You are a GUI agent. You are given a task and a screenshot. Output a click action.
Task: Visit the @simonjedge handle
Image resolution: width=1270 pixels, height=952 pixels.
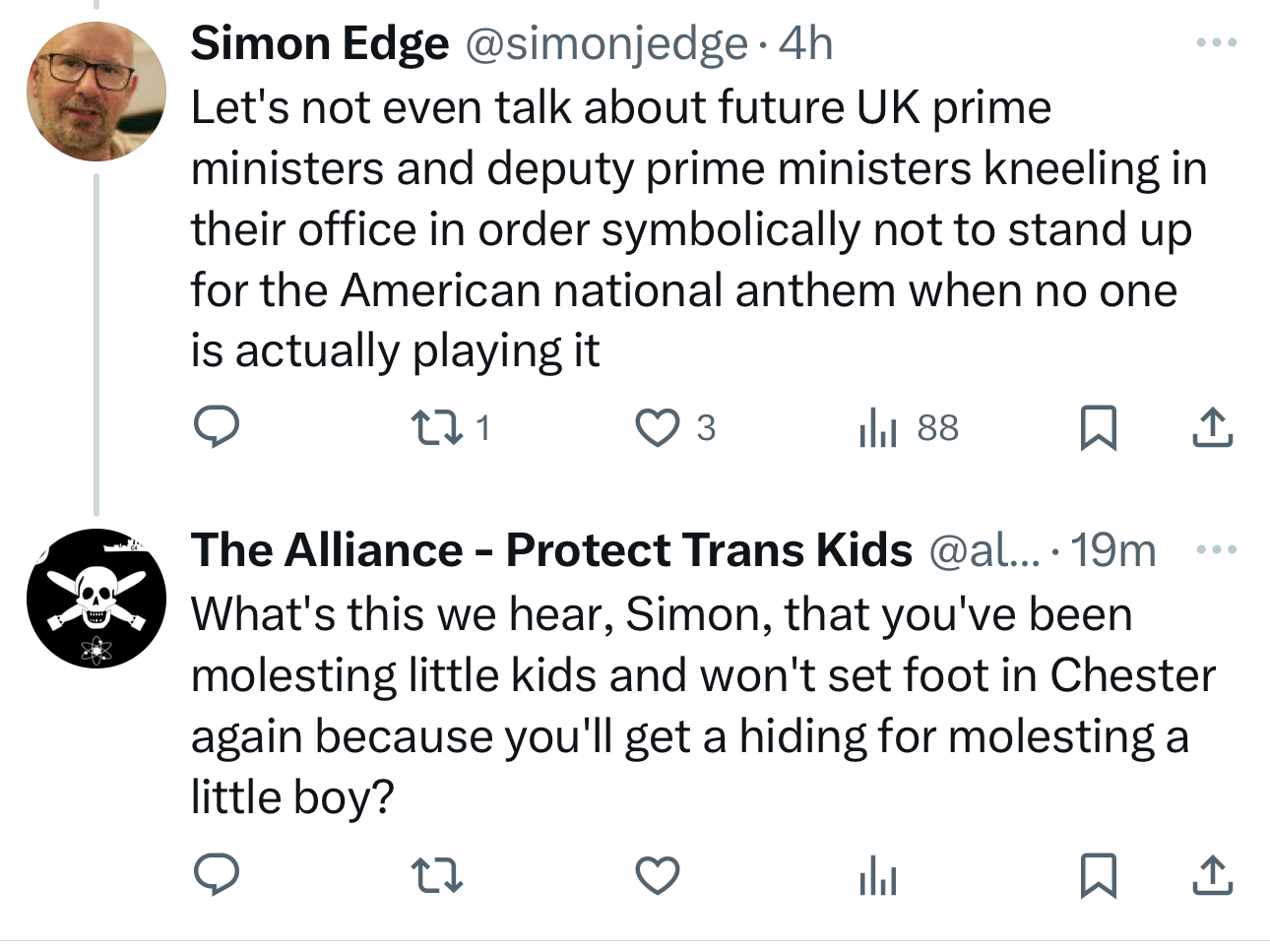tap(605, 43)
